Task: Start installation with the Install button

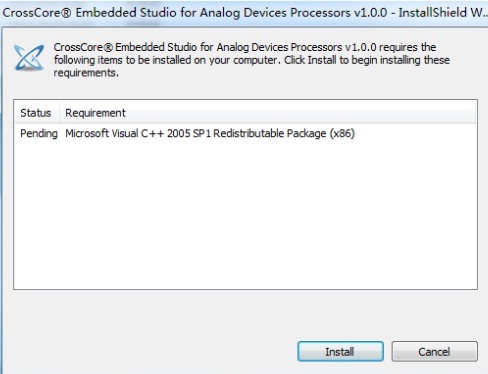Action: click(340, 351)
